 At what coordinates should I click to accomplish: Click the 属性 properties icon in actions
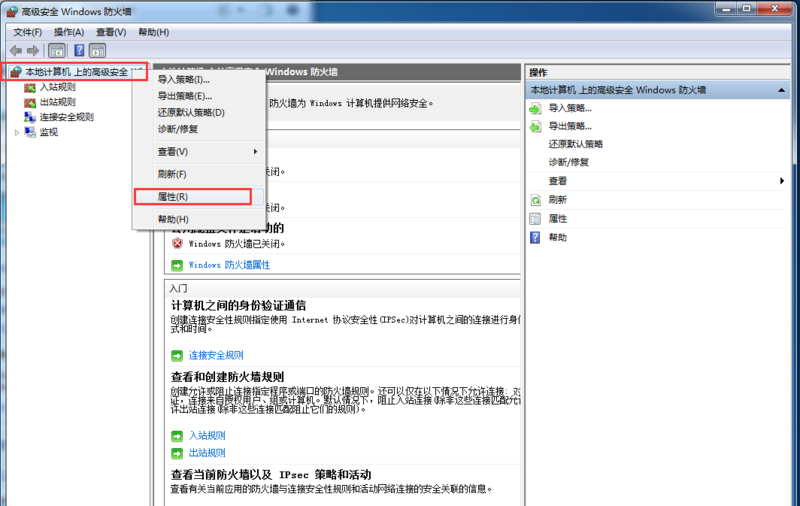pos(535,219)
